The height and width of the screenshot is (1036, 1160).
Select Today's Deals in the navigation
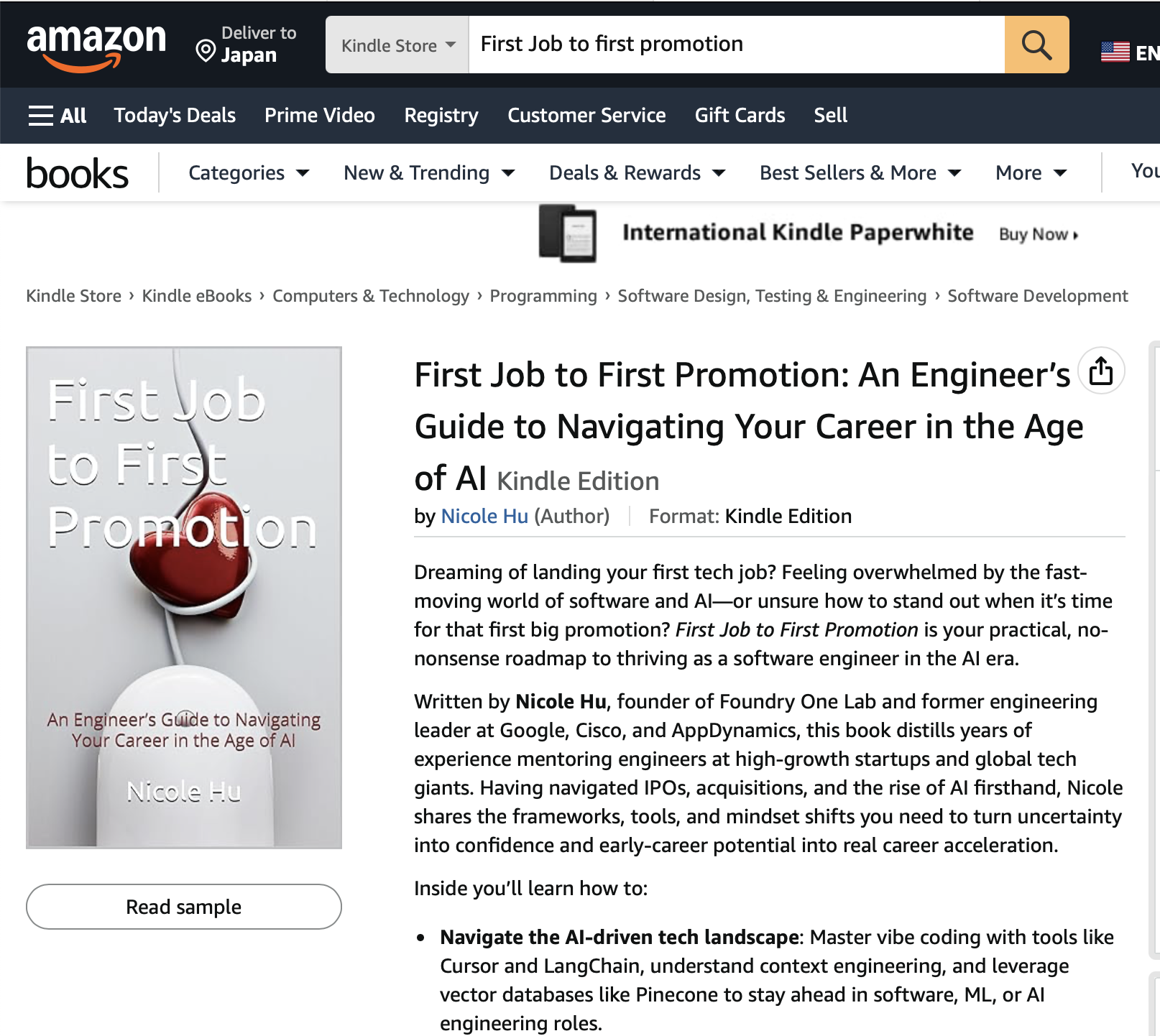point(174,115)
